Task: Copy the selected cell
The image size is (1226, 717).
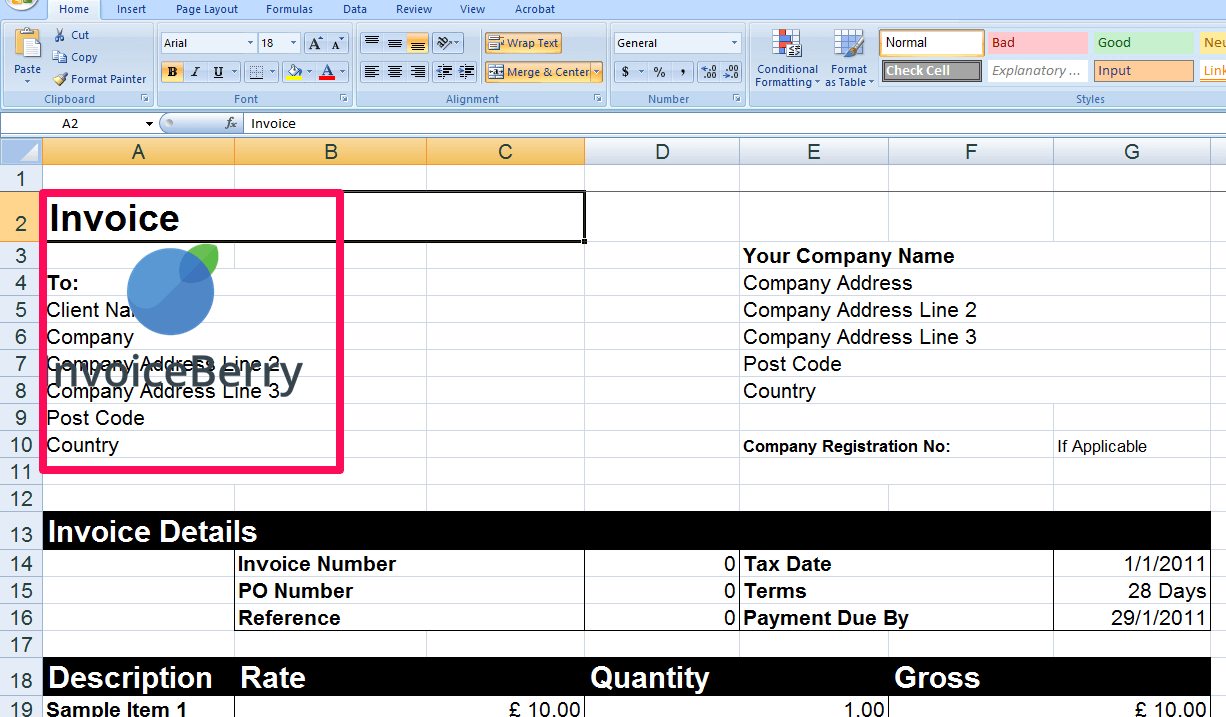Action: [x=75, y=57]
